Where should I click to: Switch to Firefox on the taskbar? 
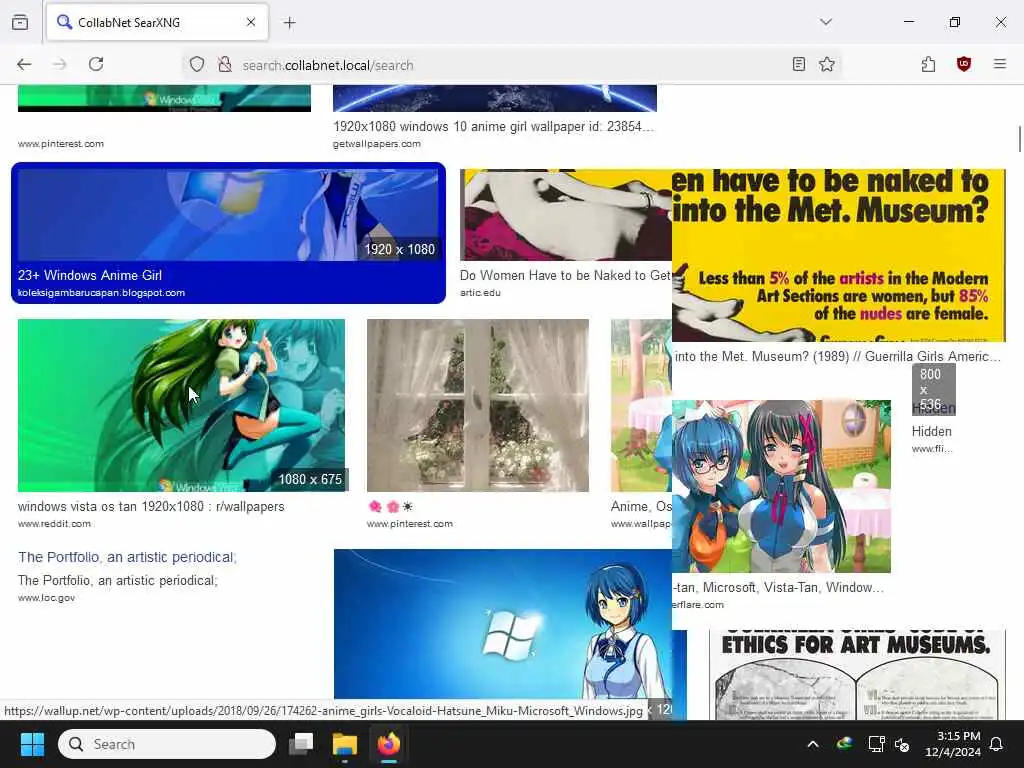pyautogui.click(x=389, y=744)
